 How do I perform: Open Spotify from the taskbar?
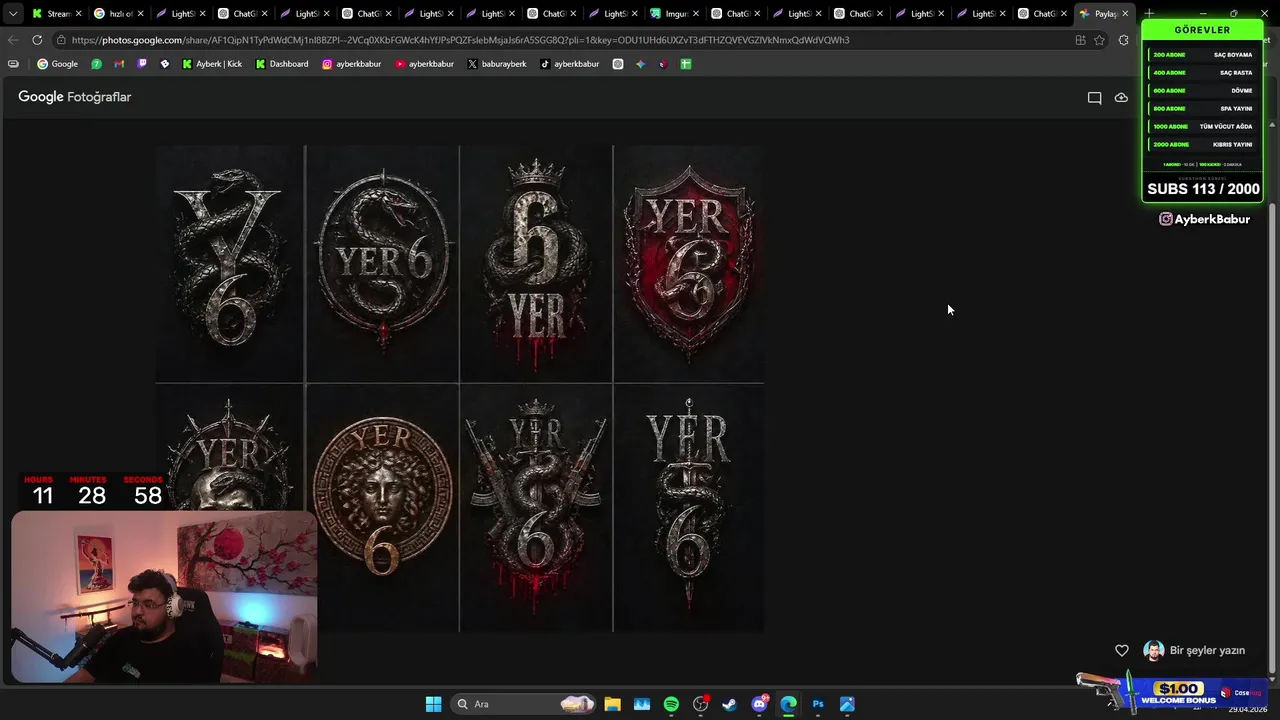pyautogui.click(x=671, y=704)
